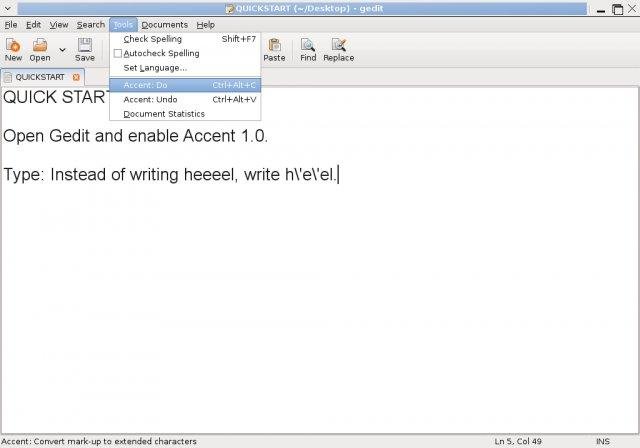The height and width of the screenshot is (448, 640).
Task: Expand the recent files arrow beside Open
Action: (62, 50)
